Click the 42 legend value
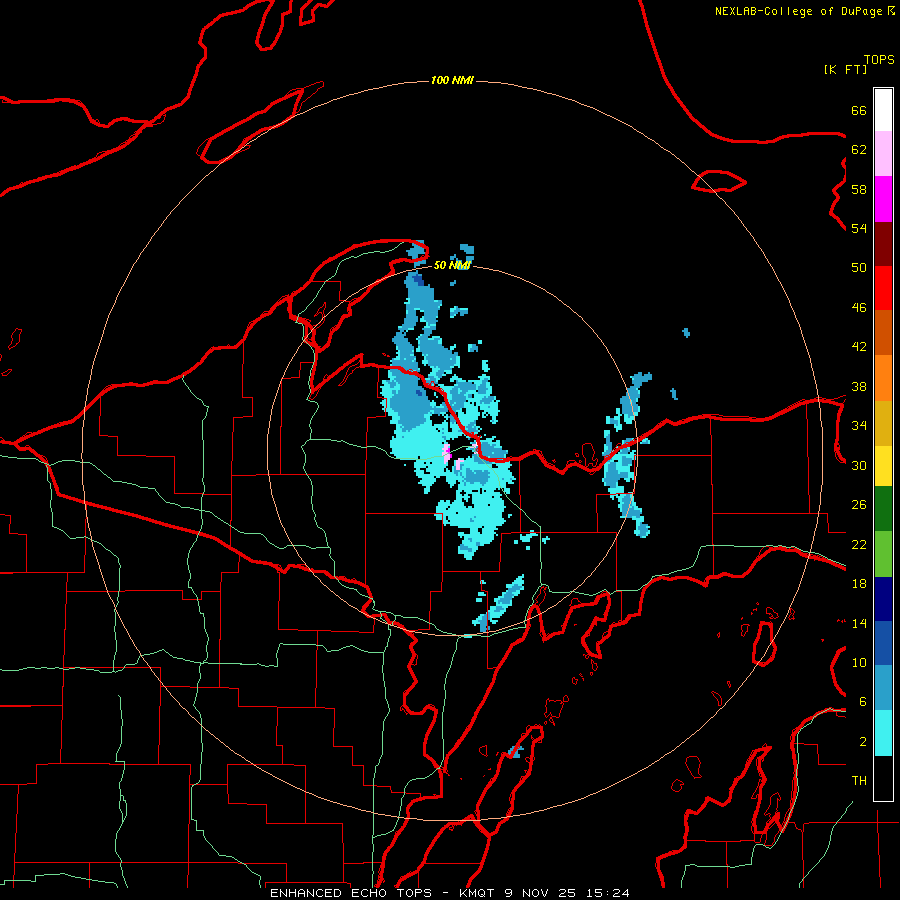The height and width of the screenshot is (900, 900). pyautogui.click(x=859, y=347)
